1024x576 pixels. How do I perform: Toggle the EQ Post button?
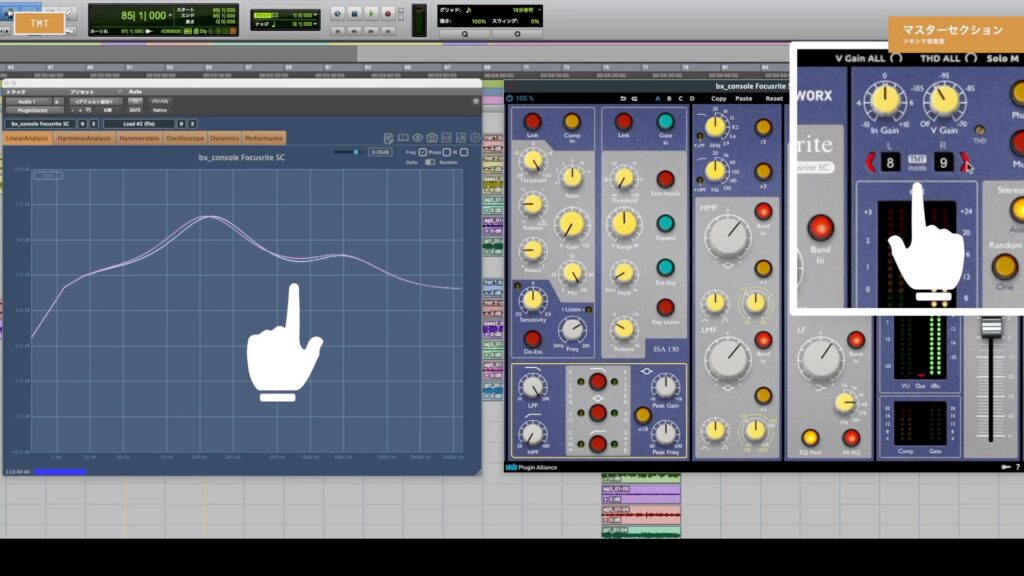point(810,438)
